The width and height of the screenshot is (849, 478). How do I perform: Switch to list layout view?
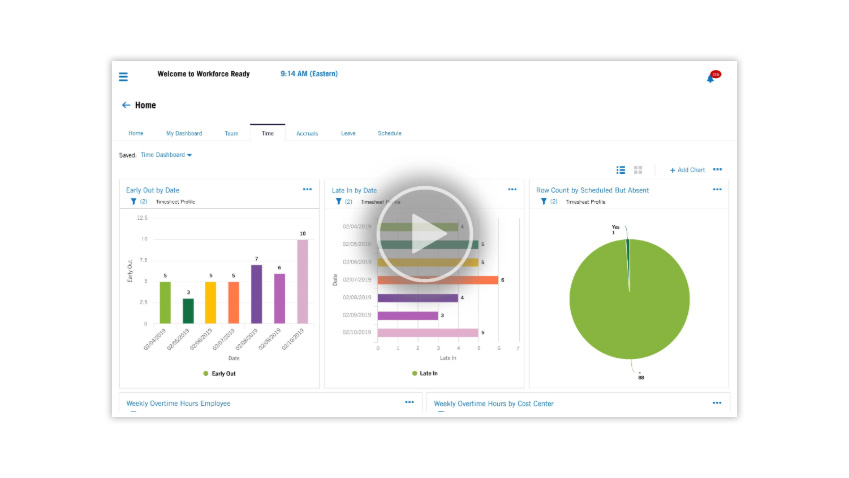pyautogui.click(x=621, y=170)
